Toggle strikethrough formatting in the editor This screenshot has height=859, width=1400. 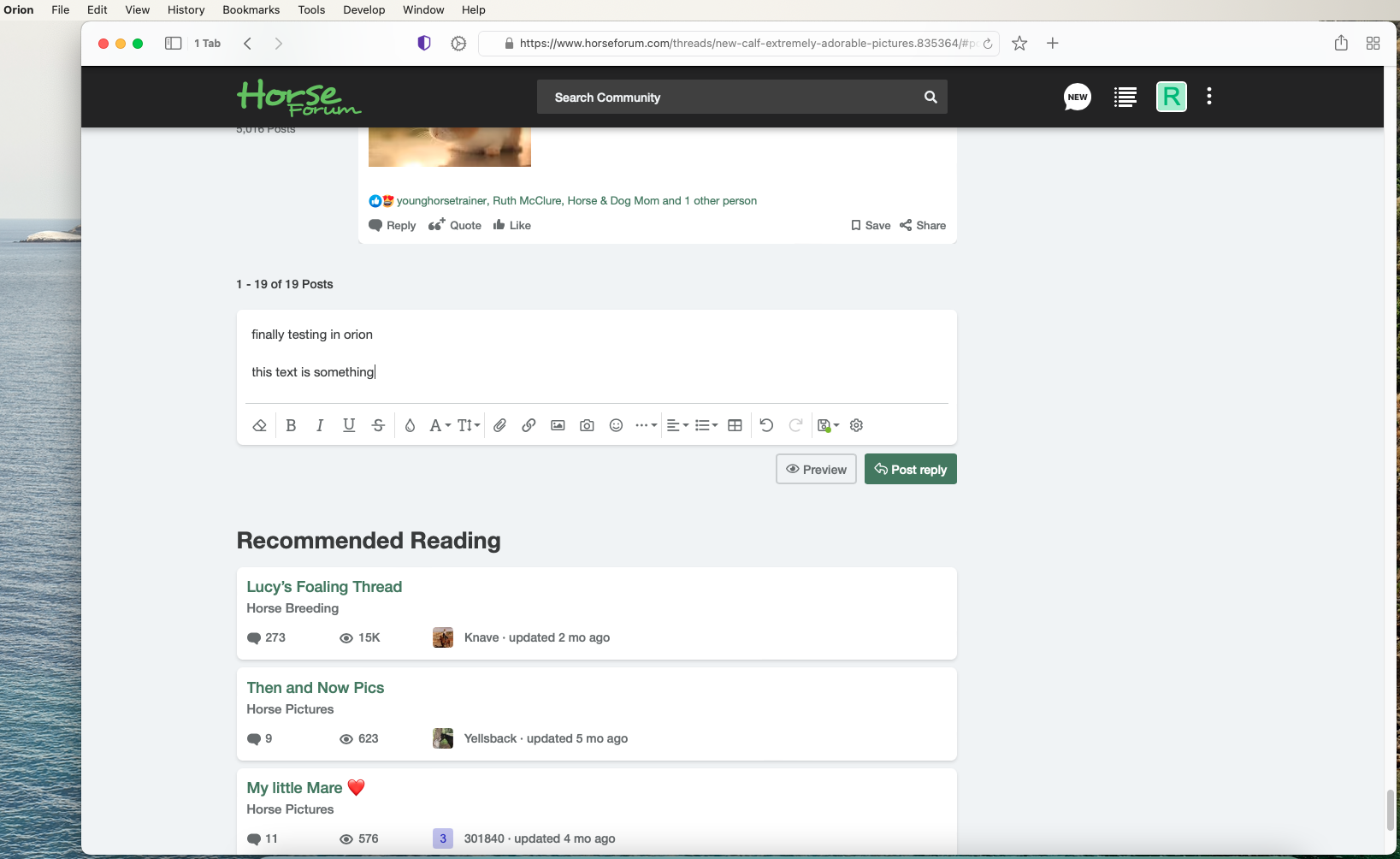(x=378, y=425)
